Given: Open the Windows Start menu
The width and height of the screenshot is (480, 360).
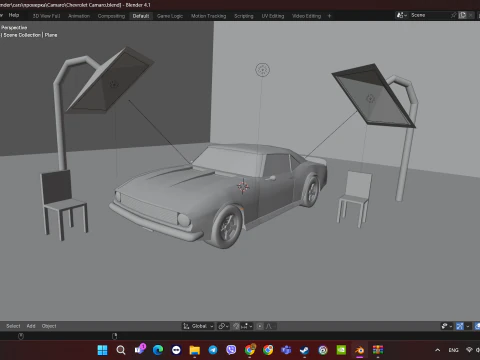Looking at the screenshot, I should (102, 350).
